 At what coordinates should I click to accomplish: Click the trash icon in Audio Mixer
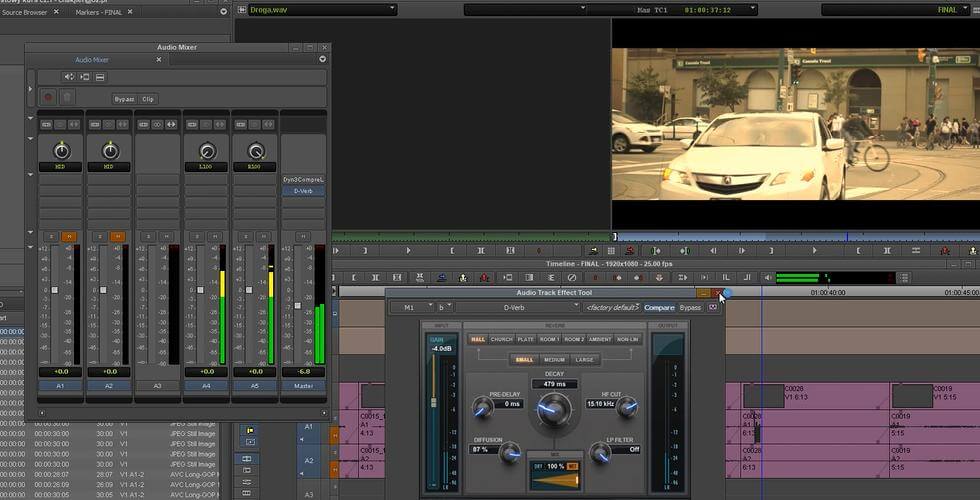coord(67,97)
